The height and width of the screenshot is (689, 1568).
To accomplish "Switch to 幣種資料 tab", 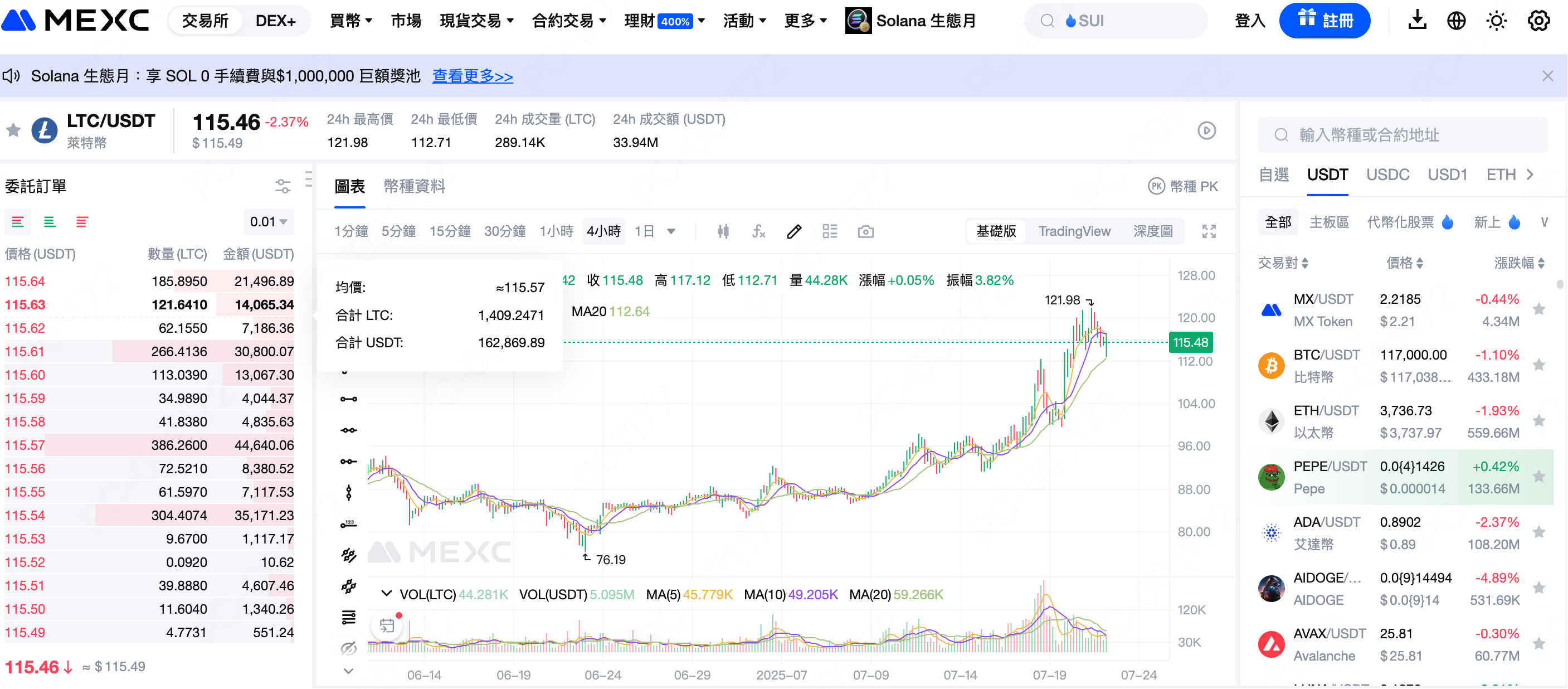I will pyautogui.click(x=415, y=186).
